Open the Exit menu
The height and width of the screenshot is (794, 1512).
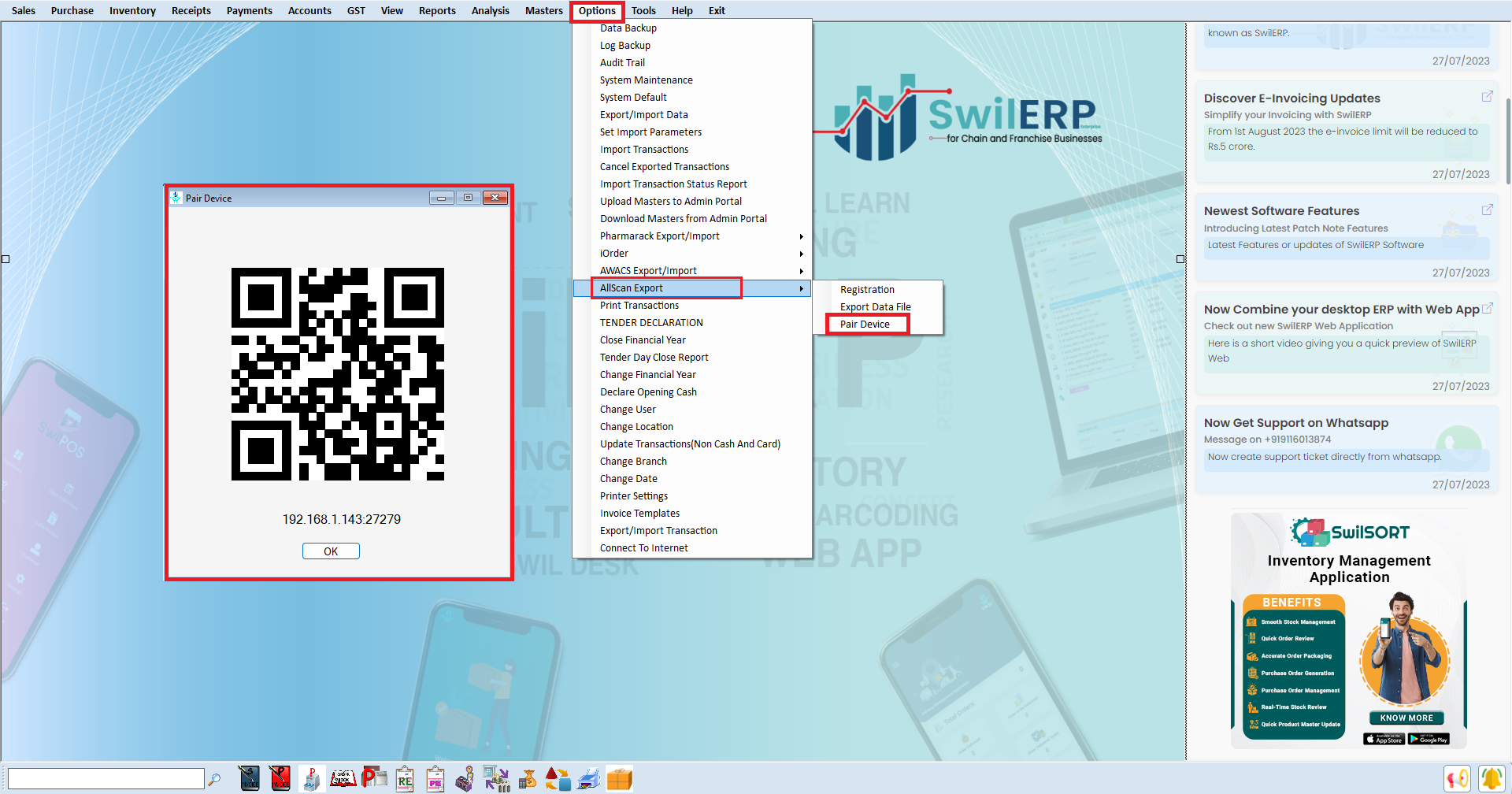tap(716, 10)
